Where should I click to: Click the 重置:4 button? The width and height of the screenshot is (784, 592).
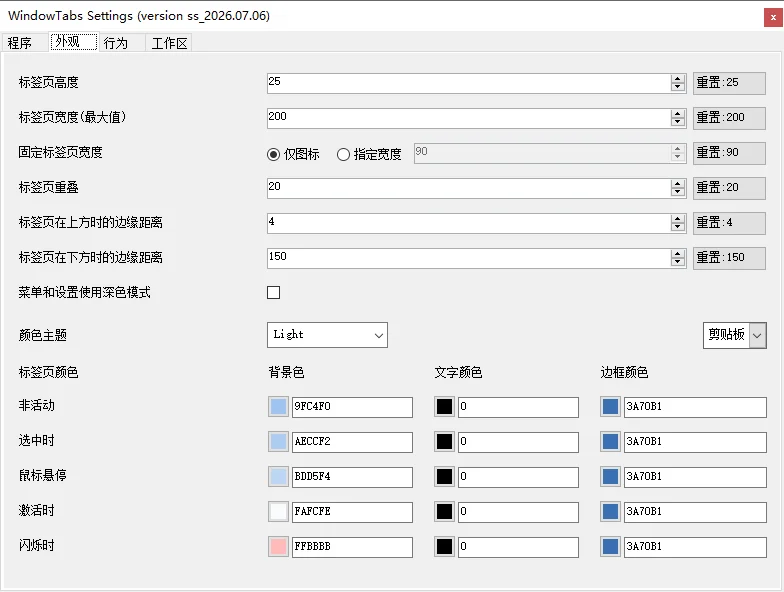pos(729,223)
